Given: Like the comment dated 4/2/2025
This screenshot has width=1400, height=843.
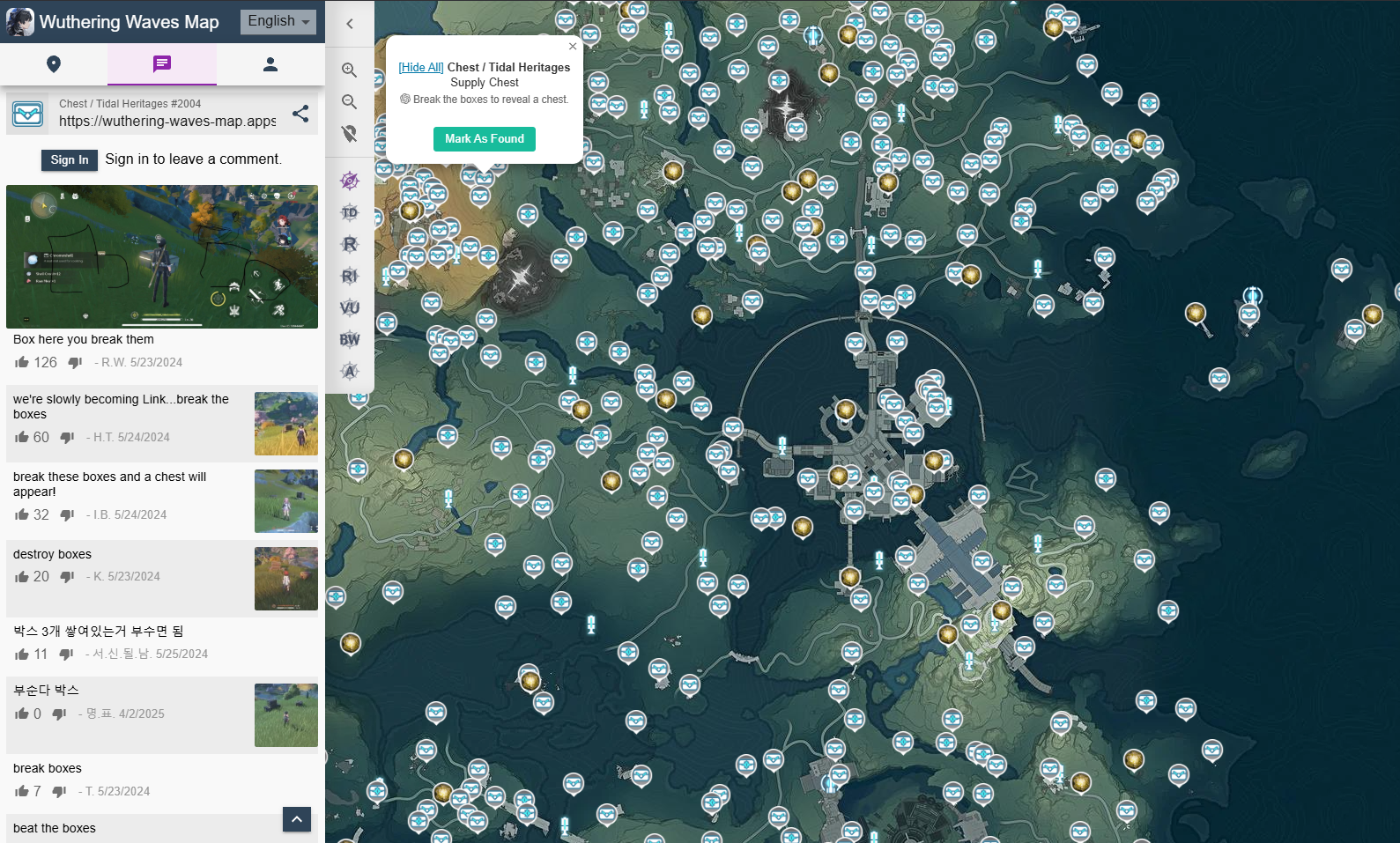Looking at the screenshot, I should coord(22,714).
